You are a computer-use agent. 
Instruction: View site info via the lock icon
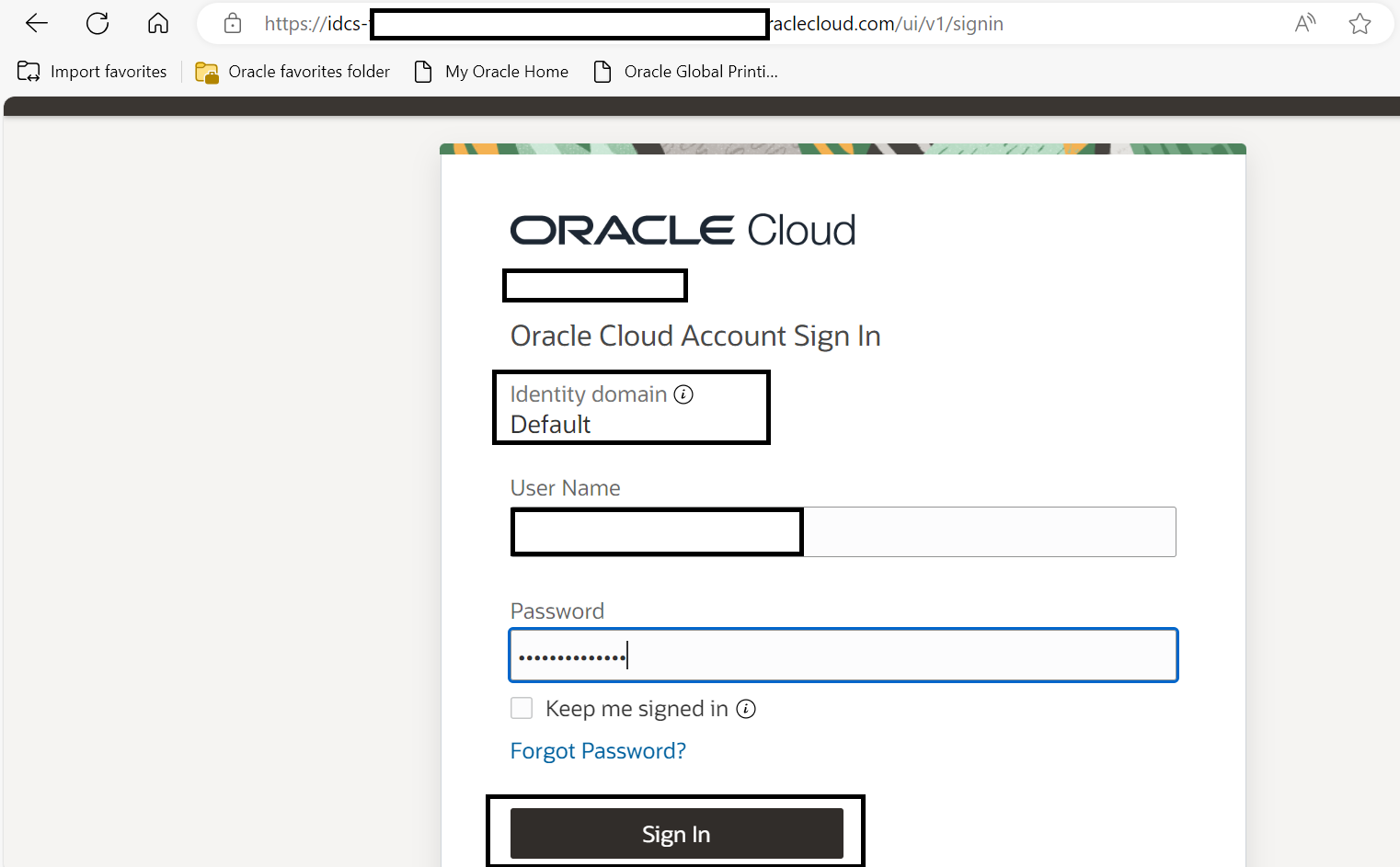(233, 24)
